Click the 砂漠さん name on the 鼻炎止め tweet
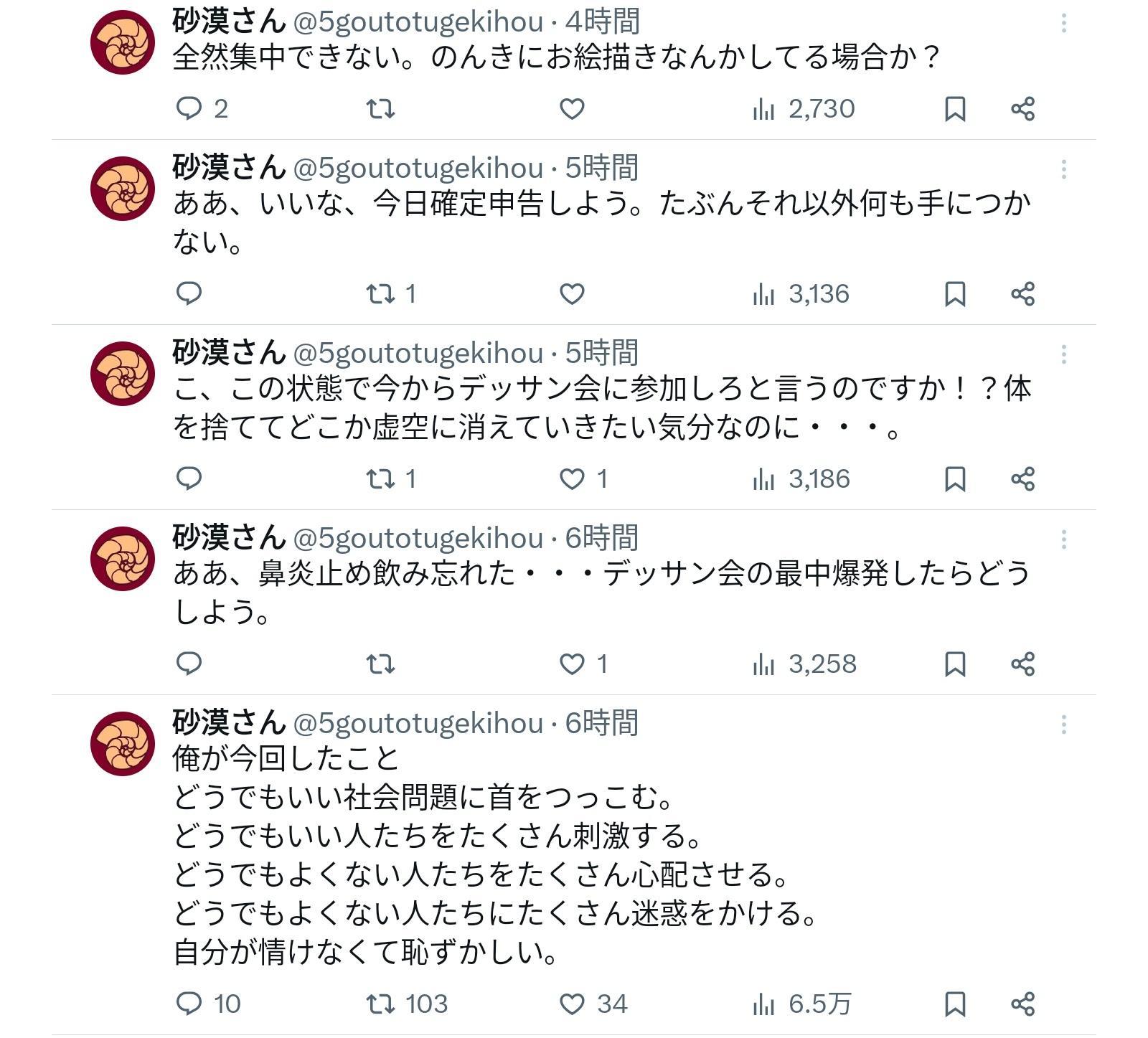The width and height of the screenshot is (1148, 1038). [x=229, y=538]
